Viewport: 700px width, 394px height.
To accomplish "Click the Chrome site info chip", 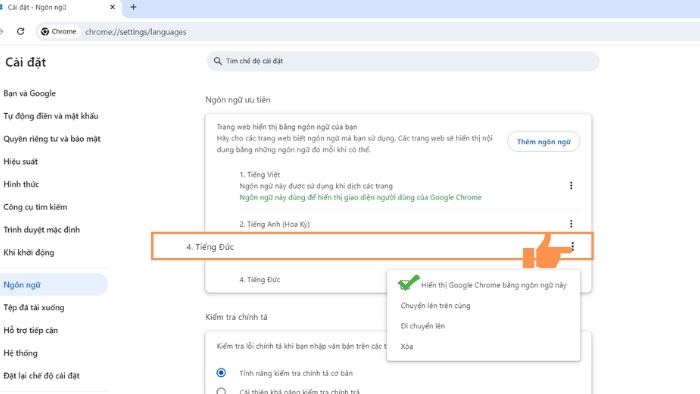I will [x=58, y=32].
